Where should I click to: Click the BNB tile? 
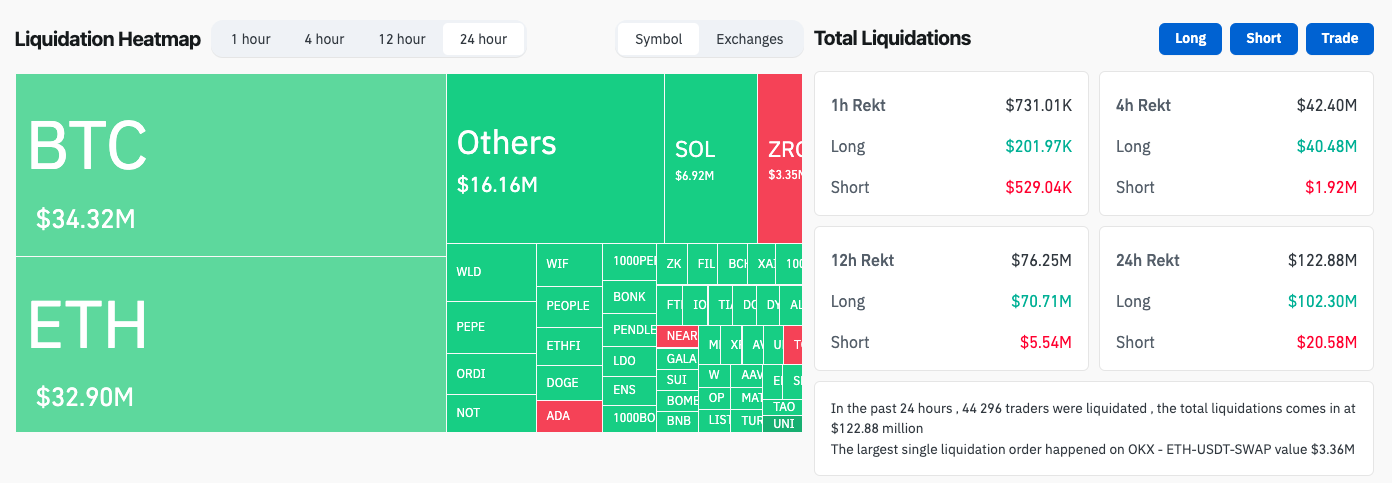[677, 421]
